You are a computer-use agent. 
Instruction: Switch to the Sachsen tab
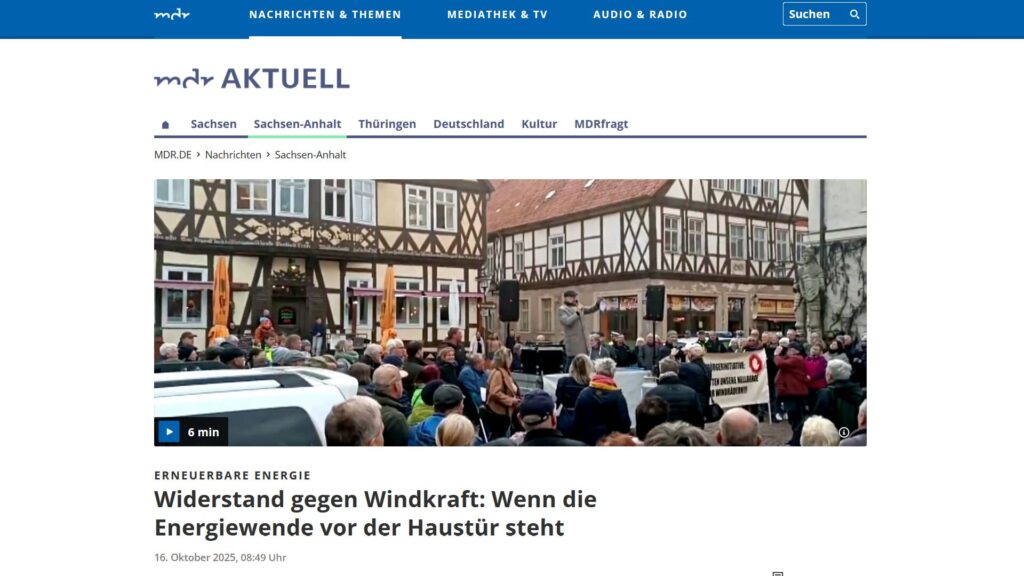(x=214, y=124)
